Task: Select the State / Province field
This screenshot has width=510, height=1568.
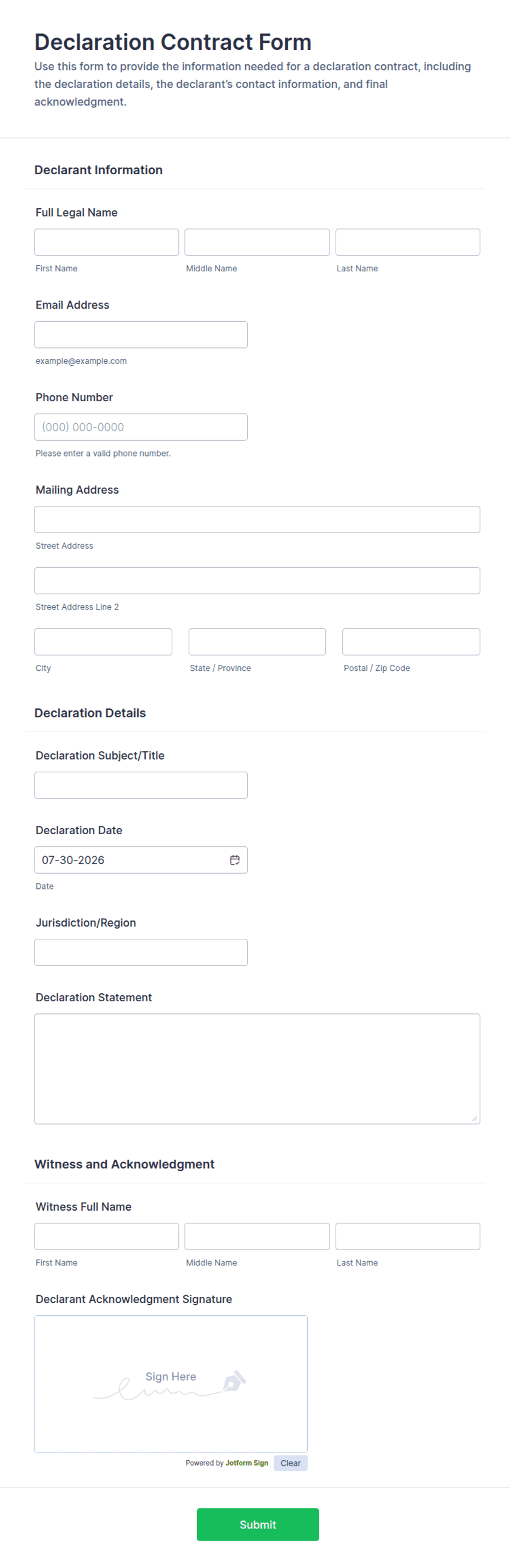Action: tap(257, 642)
